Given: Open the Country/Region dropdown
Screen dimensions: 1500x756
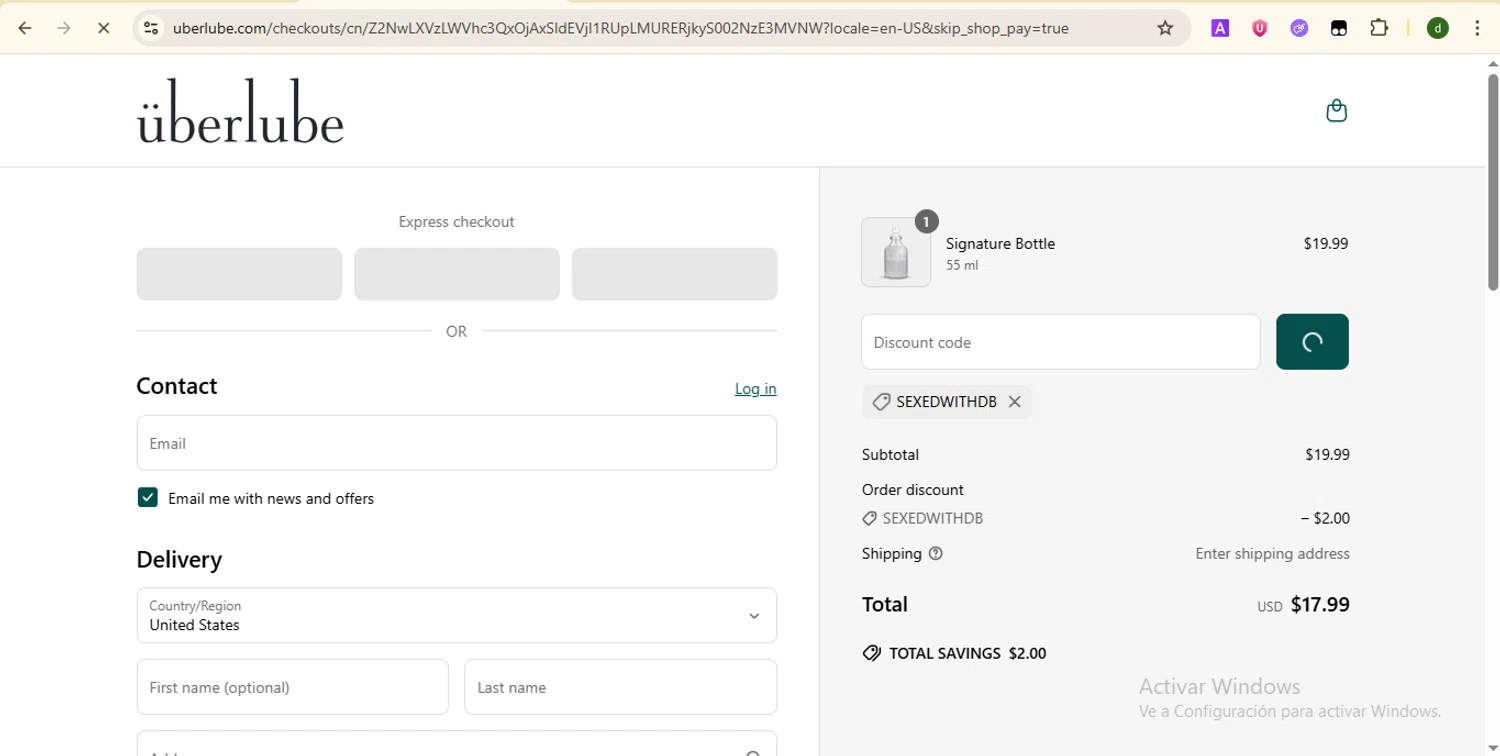Looking at the screenshot, I should pyautogui.click(x=457, y=615).
